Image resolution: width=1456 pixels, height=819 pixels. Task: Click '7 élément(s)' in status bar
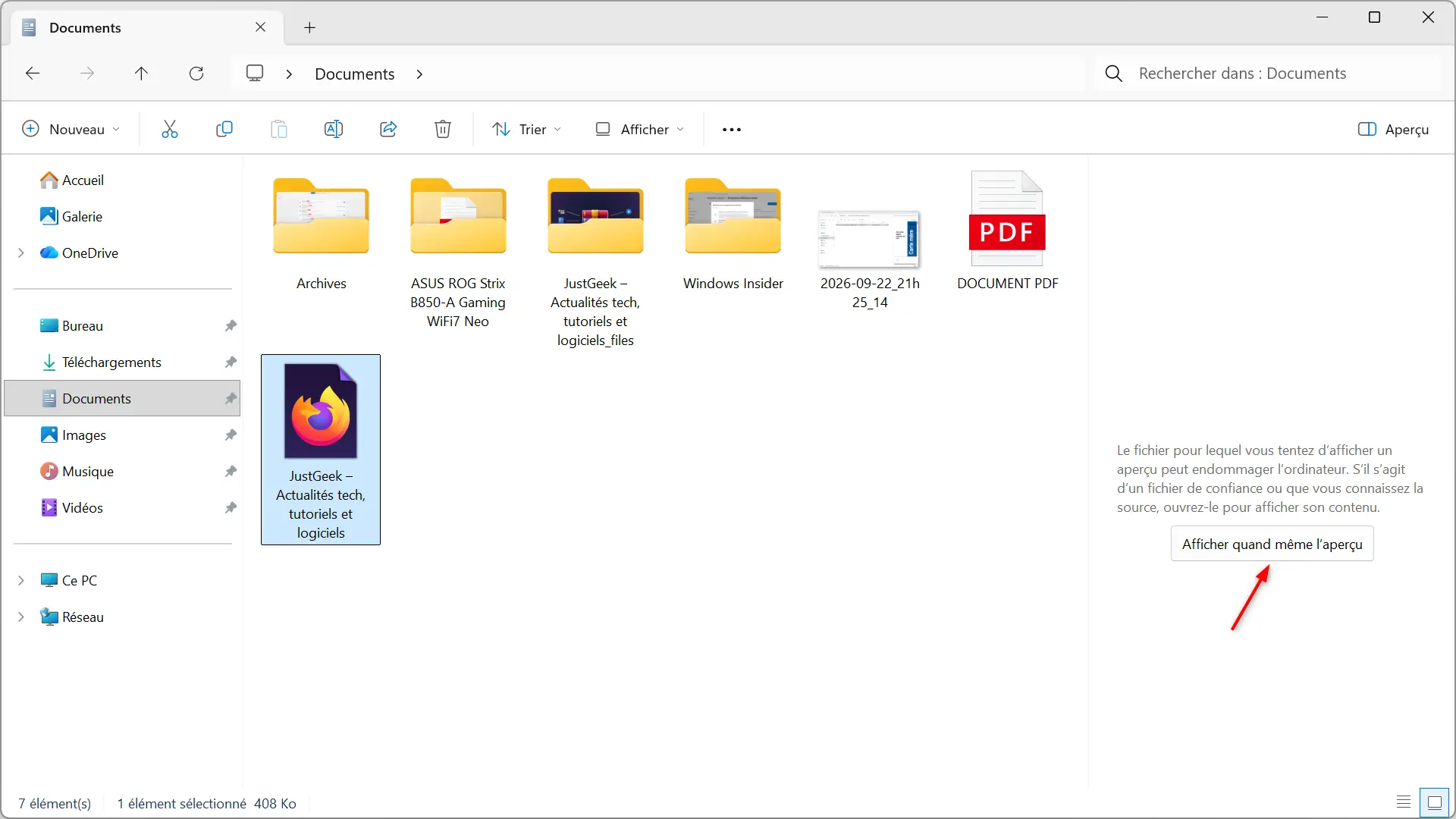[55, 803]
